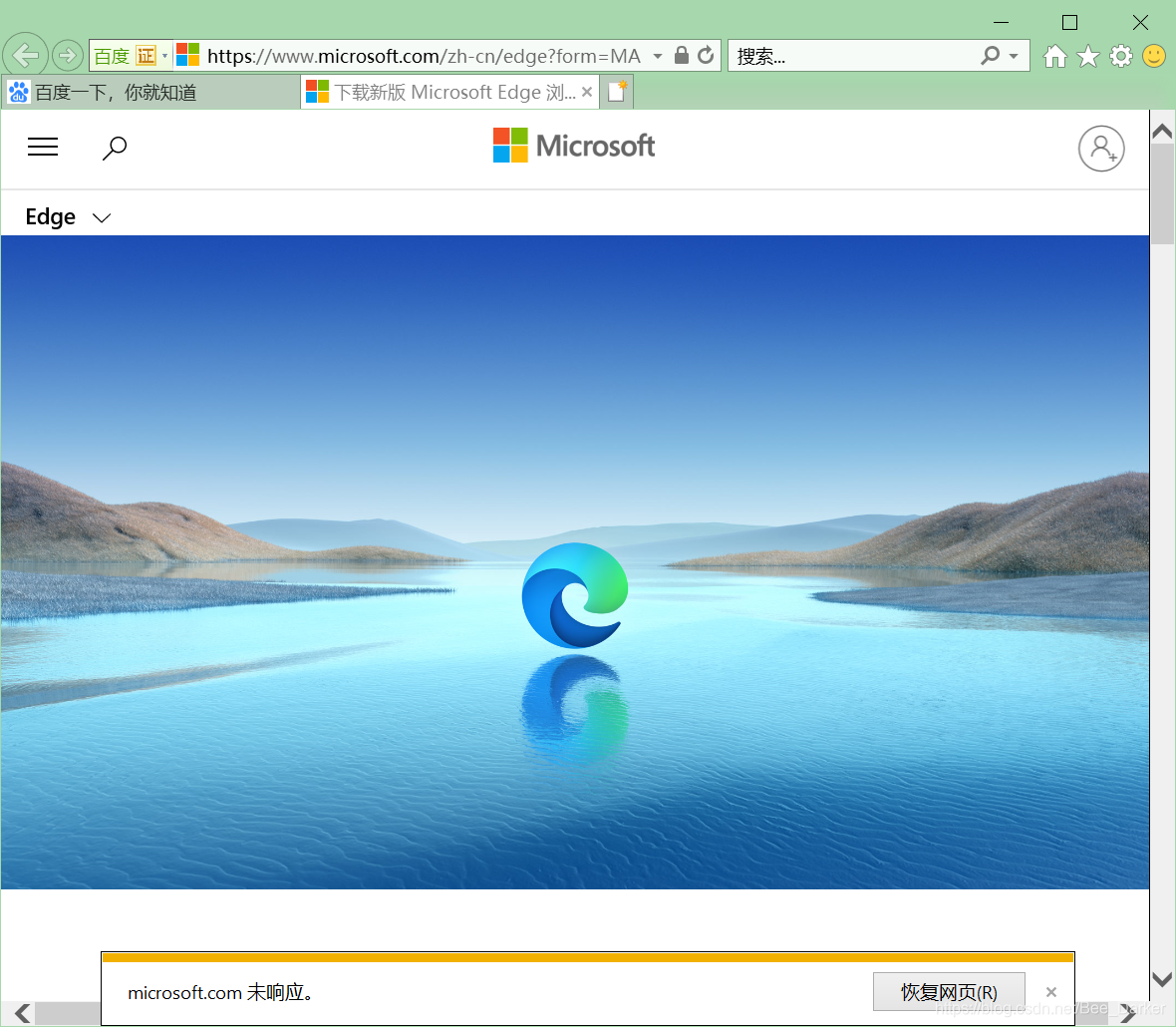Click the vertical scrollbar up arrow
This screenshot has height=1027, width=1176.
pyautogui.click(x=1162, y=132)
